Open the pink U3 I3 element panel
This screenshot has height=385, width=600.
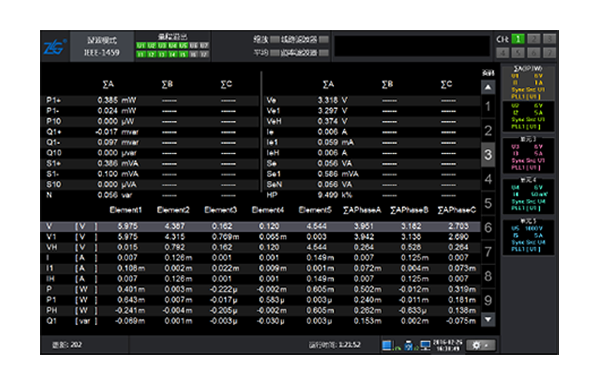[528, 155]
